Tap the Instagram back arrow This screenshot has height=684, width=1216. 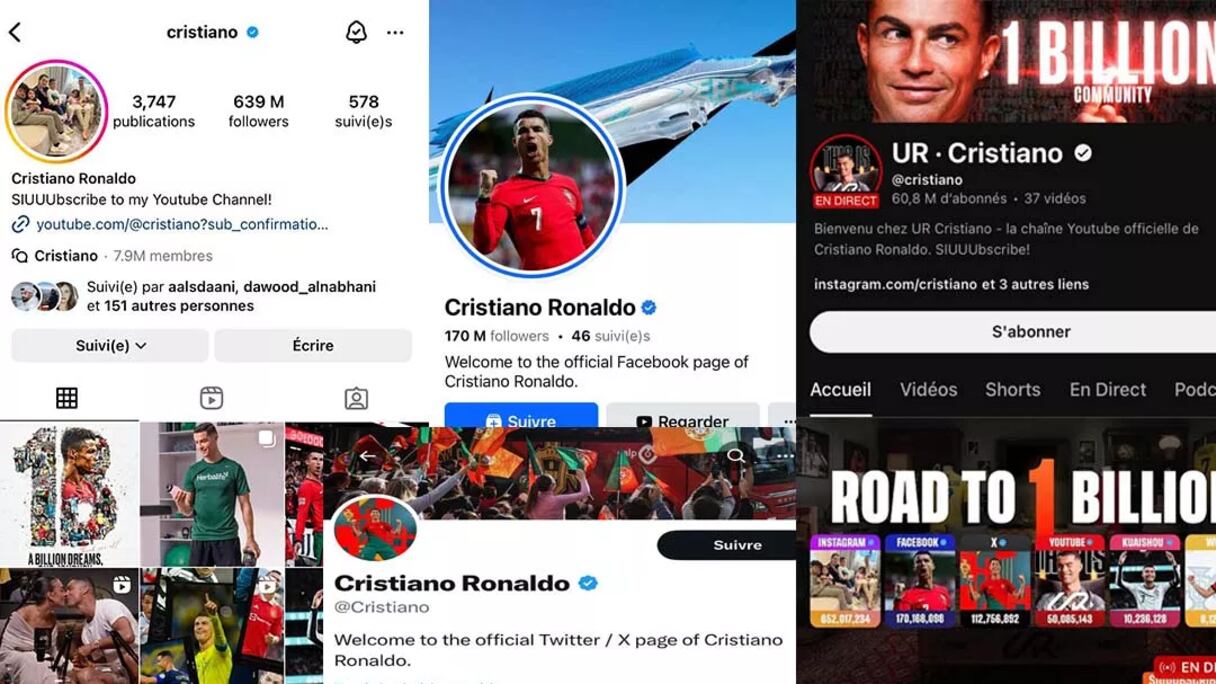14,32
